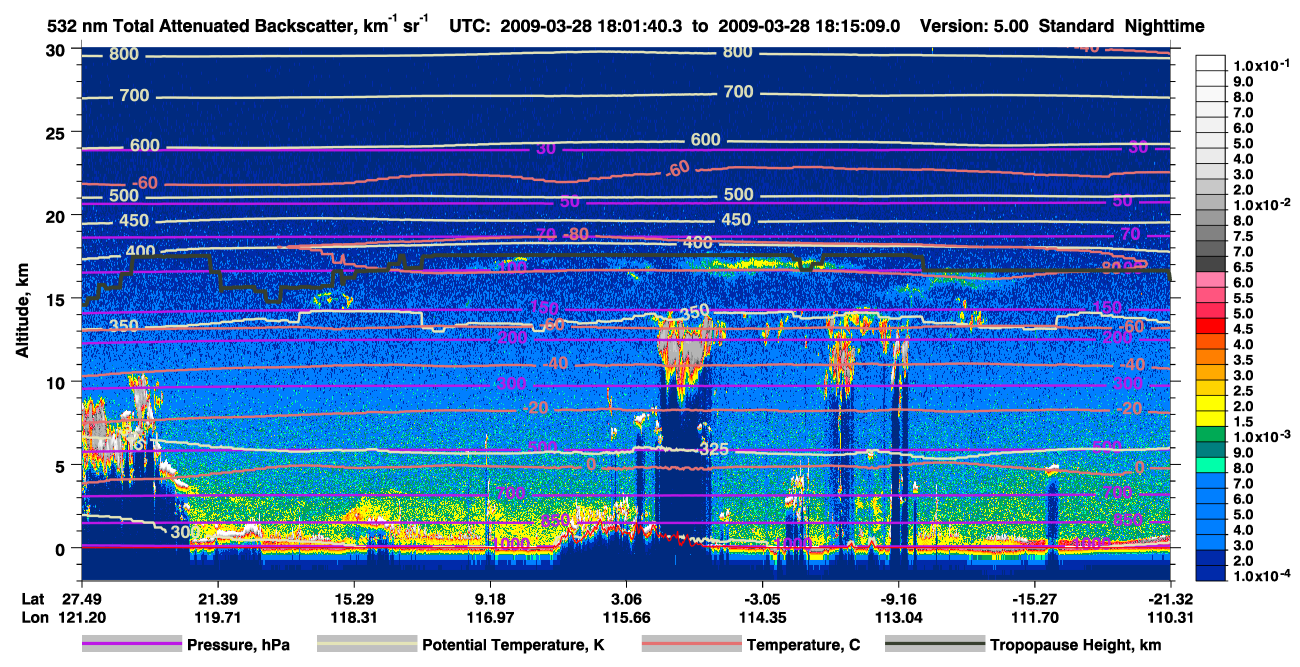Click latitude value -3.05

point(762,600)
